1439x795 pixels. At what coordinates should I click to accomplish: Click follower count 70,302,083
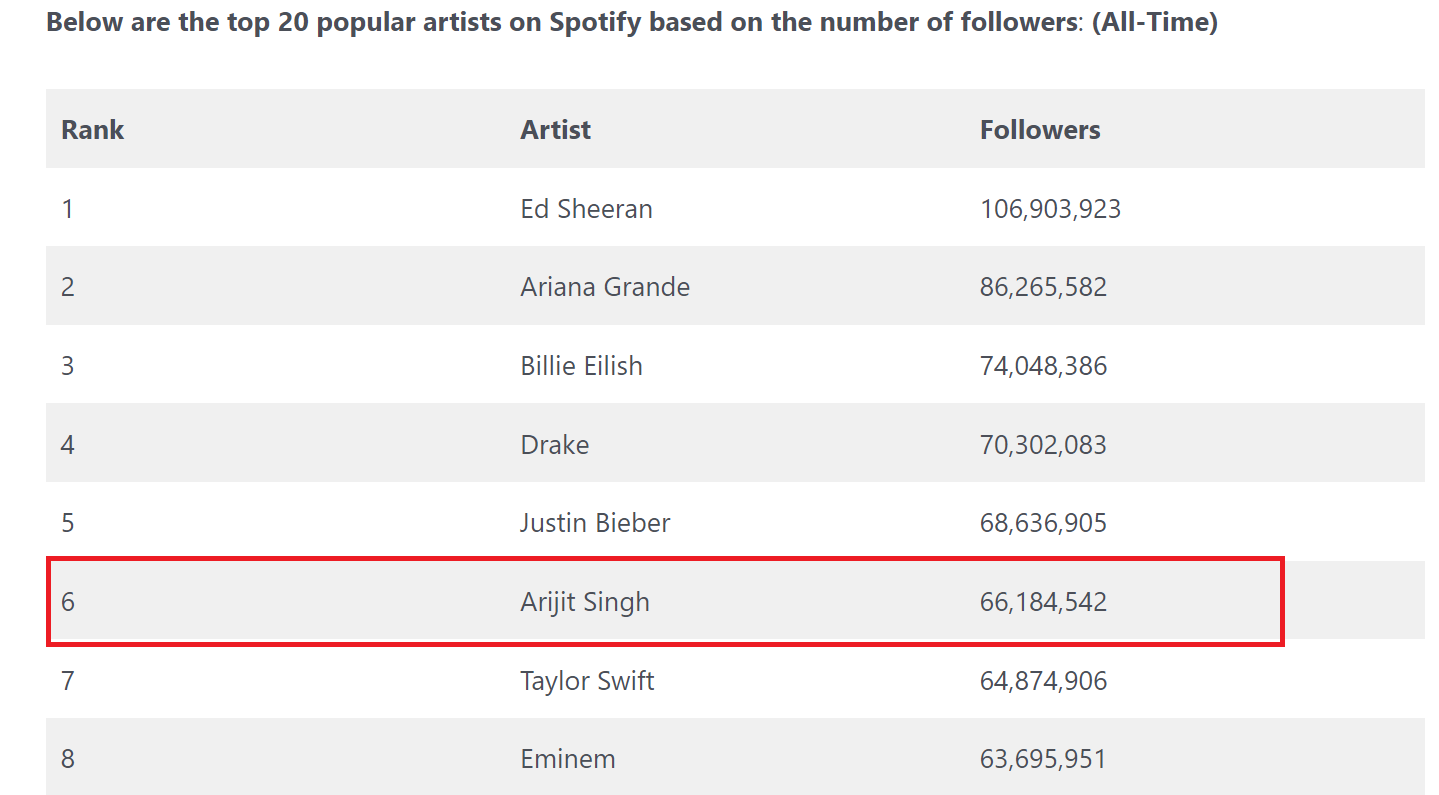pyautogui.click(x=1043, y=444)
